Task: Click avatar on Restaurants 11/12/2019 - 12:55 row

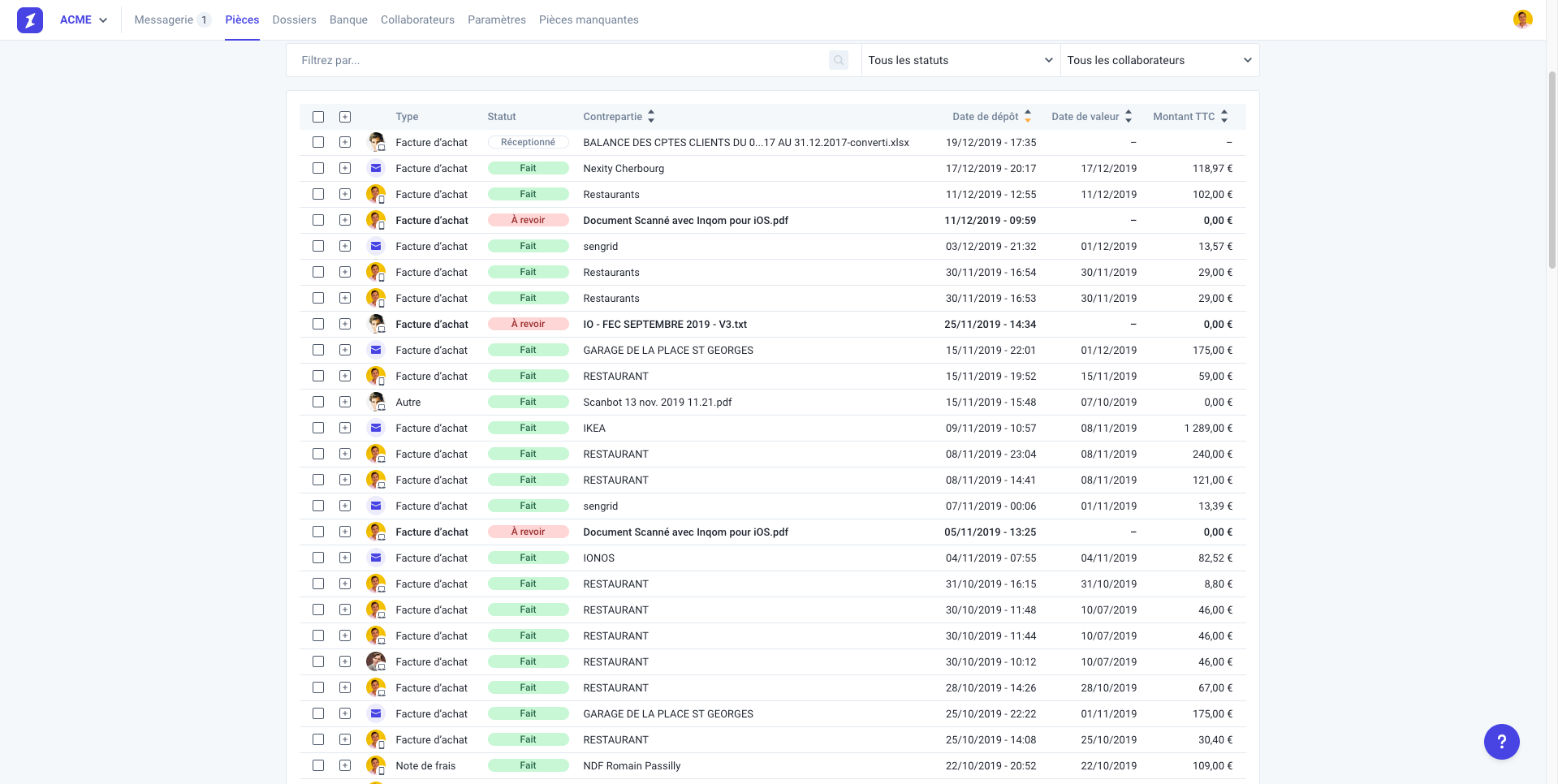Action: [376, 194]
